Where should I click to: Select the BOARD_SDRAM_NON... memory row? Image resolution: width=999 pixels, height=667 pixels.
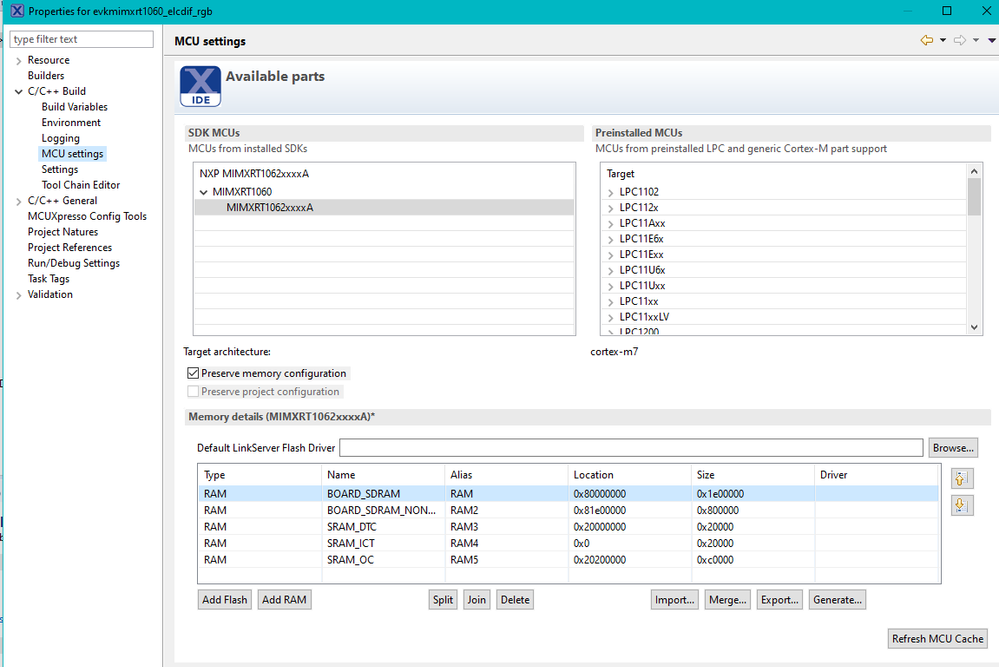[x=568, y=510]
